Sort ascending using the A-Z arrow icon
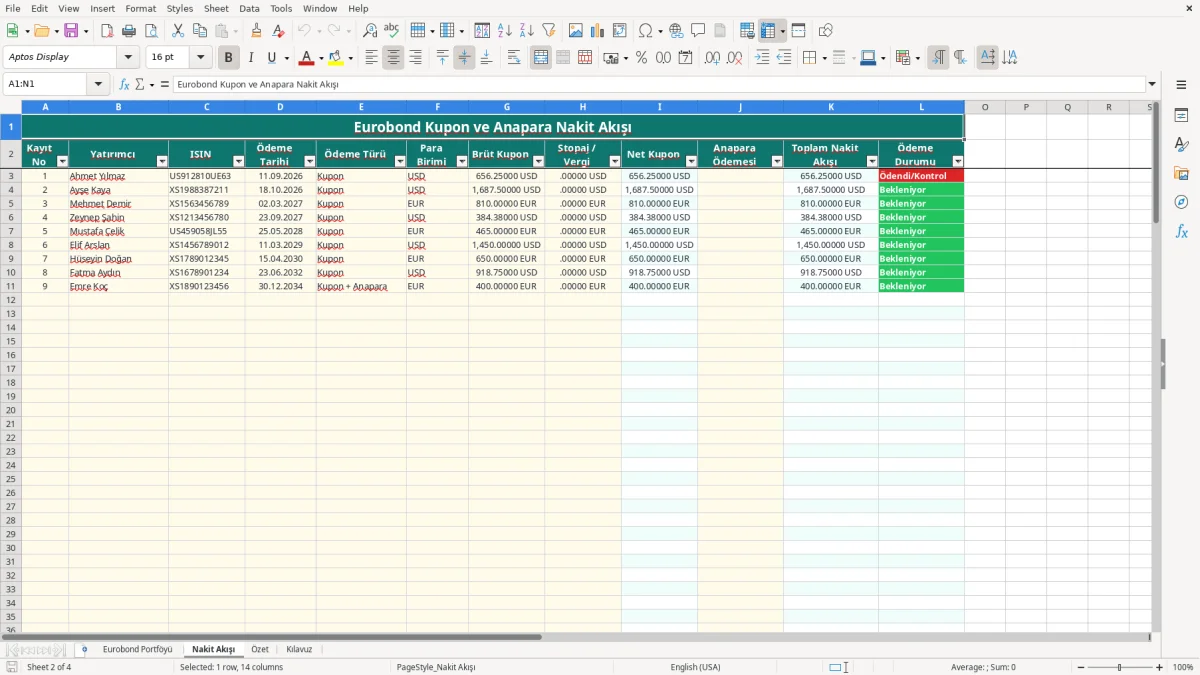 click(x=505, y=31)
